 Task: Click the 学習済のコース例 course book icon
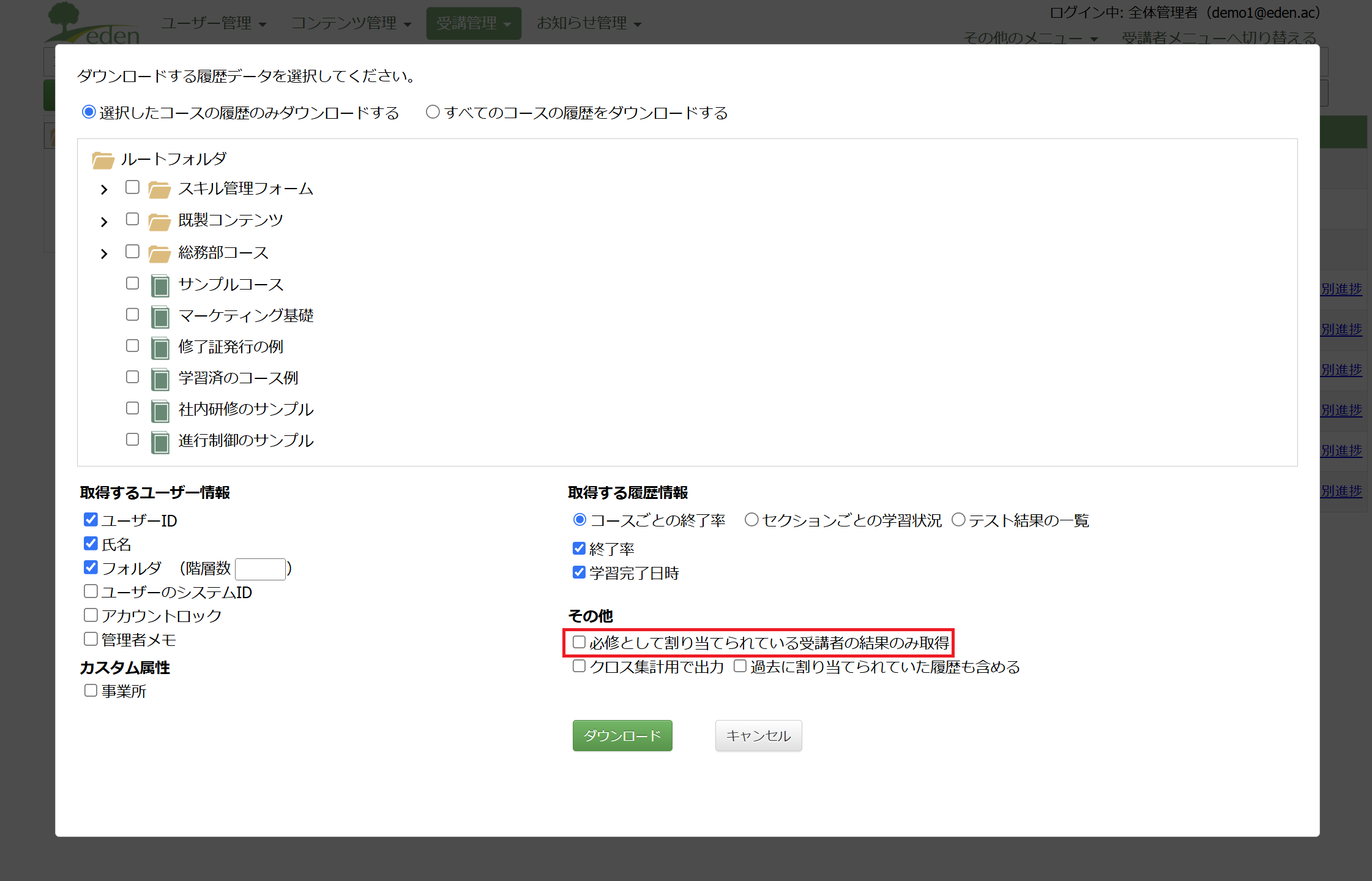coord(160,379)
